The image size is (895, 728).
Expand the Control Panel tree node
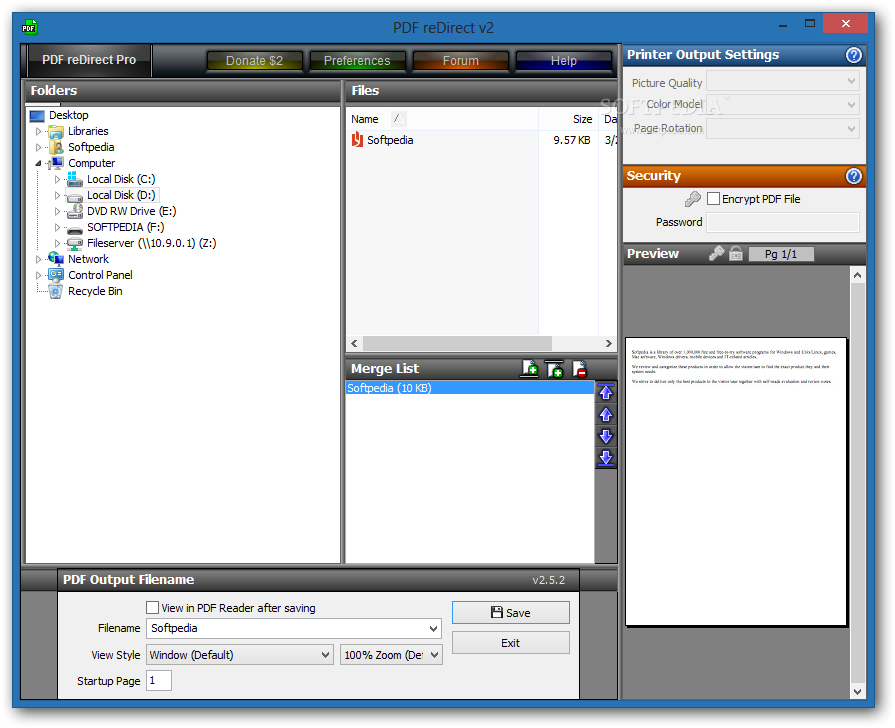[x=38, y=275]
